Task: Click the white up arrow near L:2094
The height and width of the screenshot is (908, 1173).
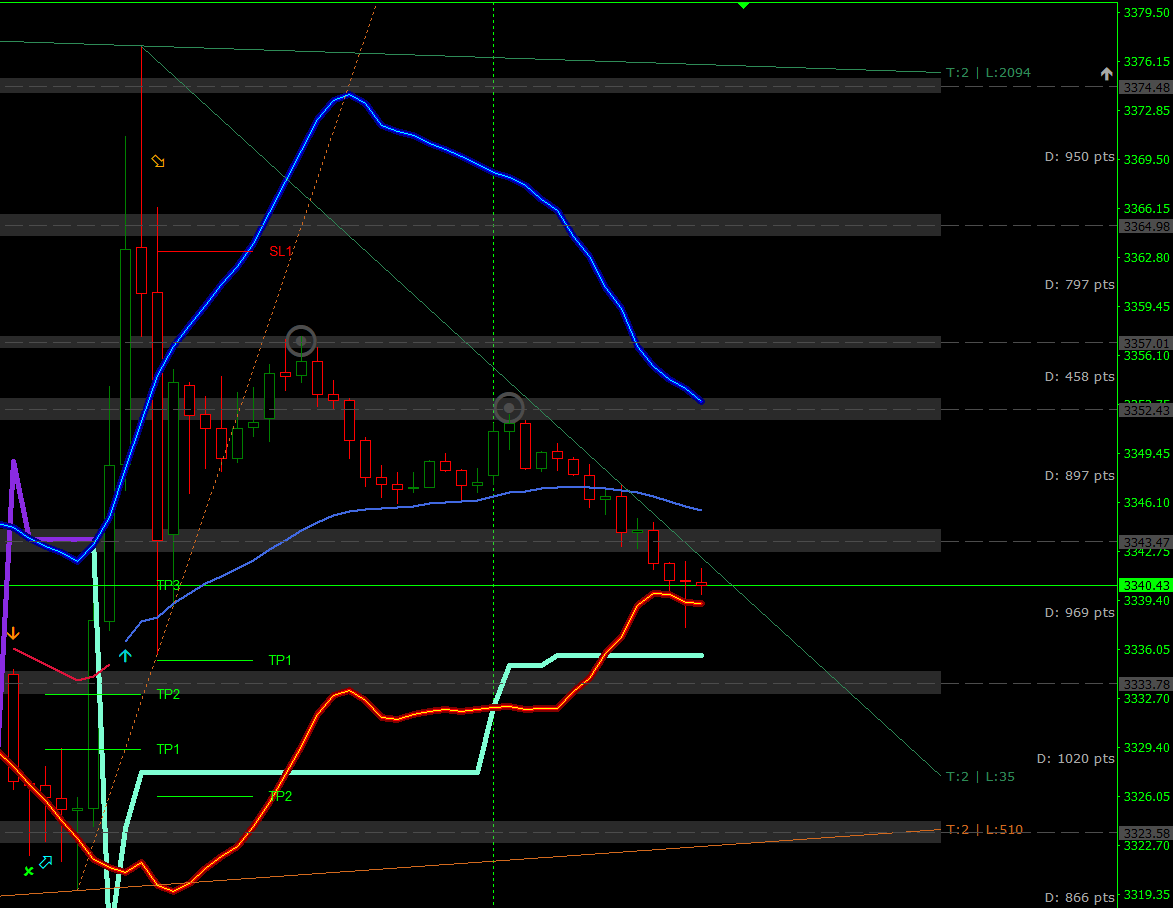Action: [1106, 73]
